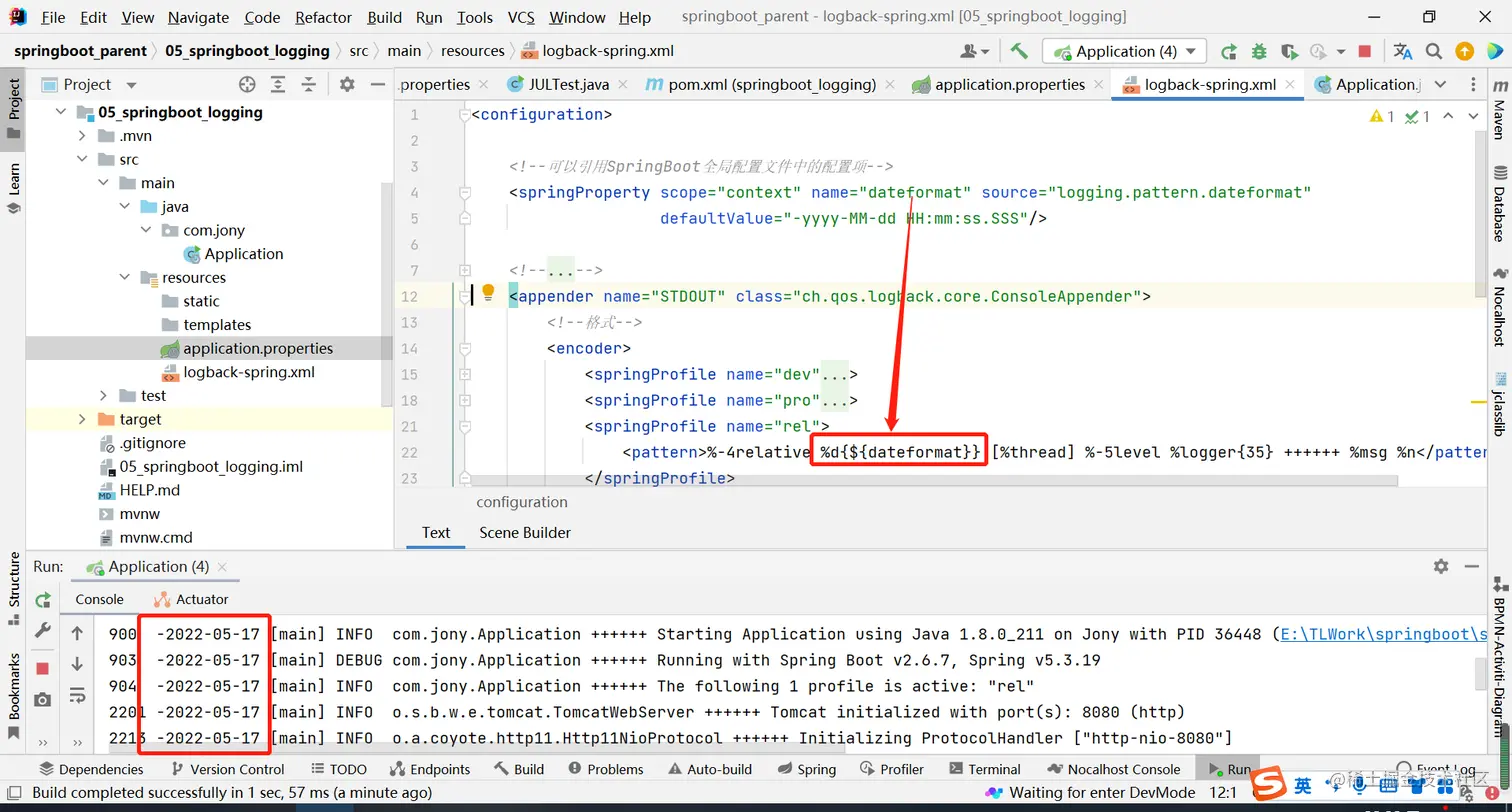Image resolution: width=1512 pixels, height=812 pixels.
Task: Open the Nocalhost side panel
Action: click(x=1499, y=308)
